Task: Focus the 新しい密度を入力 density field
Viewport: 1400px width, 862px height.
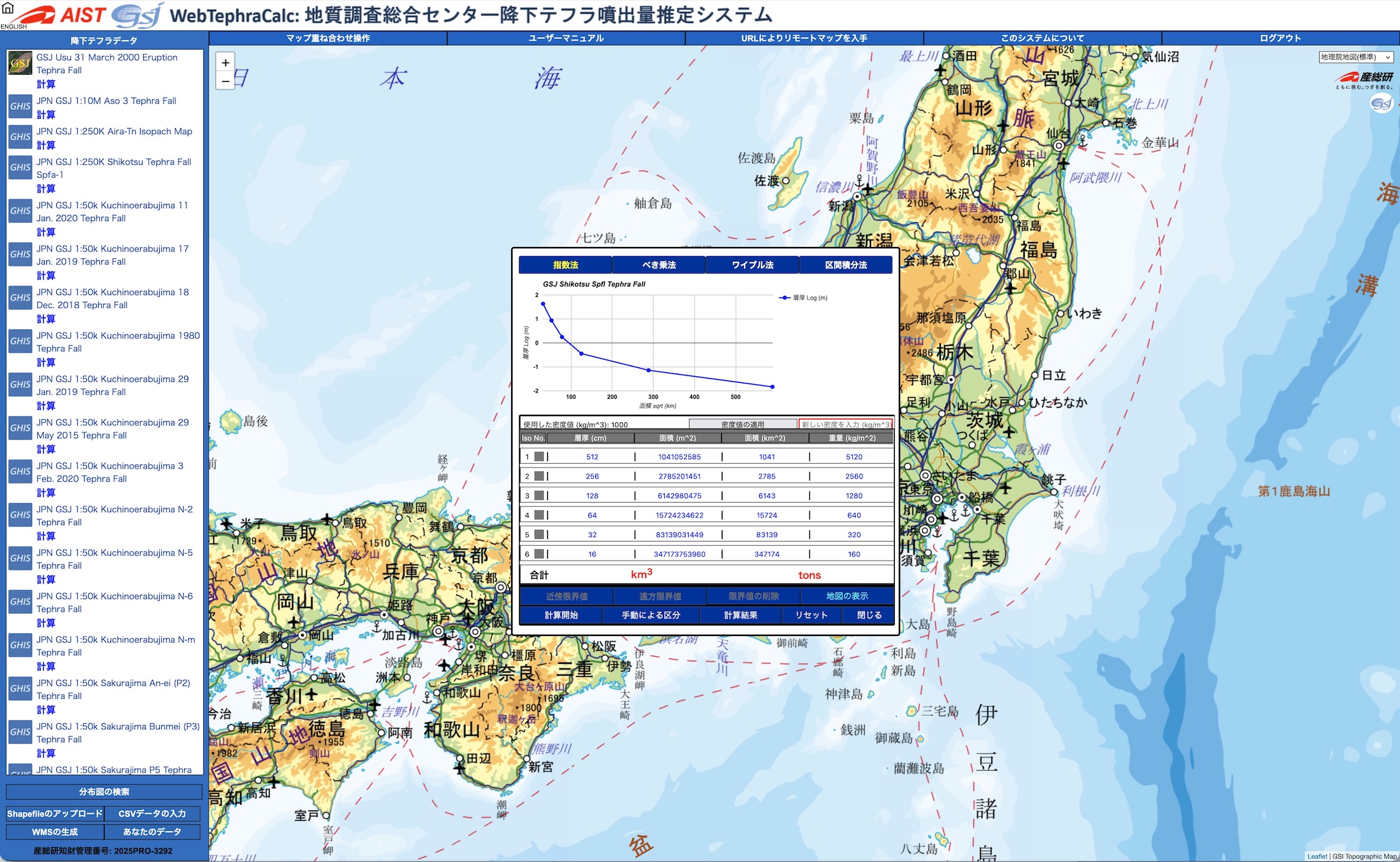Action: tap(846, 424)
